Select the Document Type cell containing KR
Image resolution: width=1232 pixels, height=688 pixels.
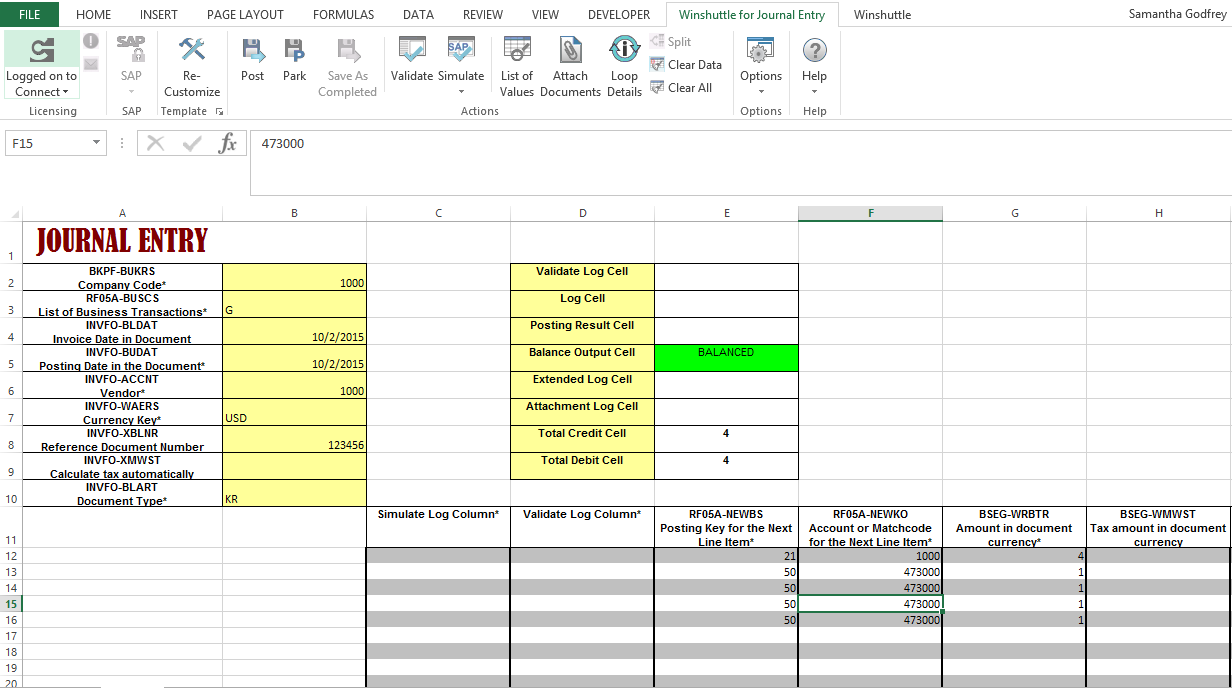294,493
